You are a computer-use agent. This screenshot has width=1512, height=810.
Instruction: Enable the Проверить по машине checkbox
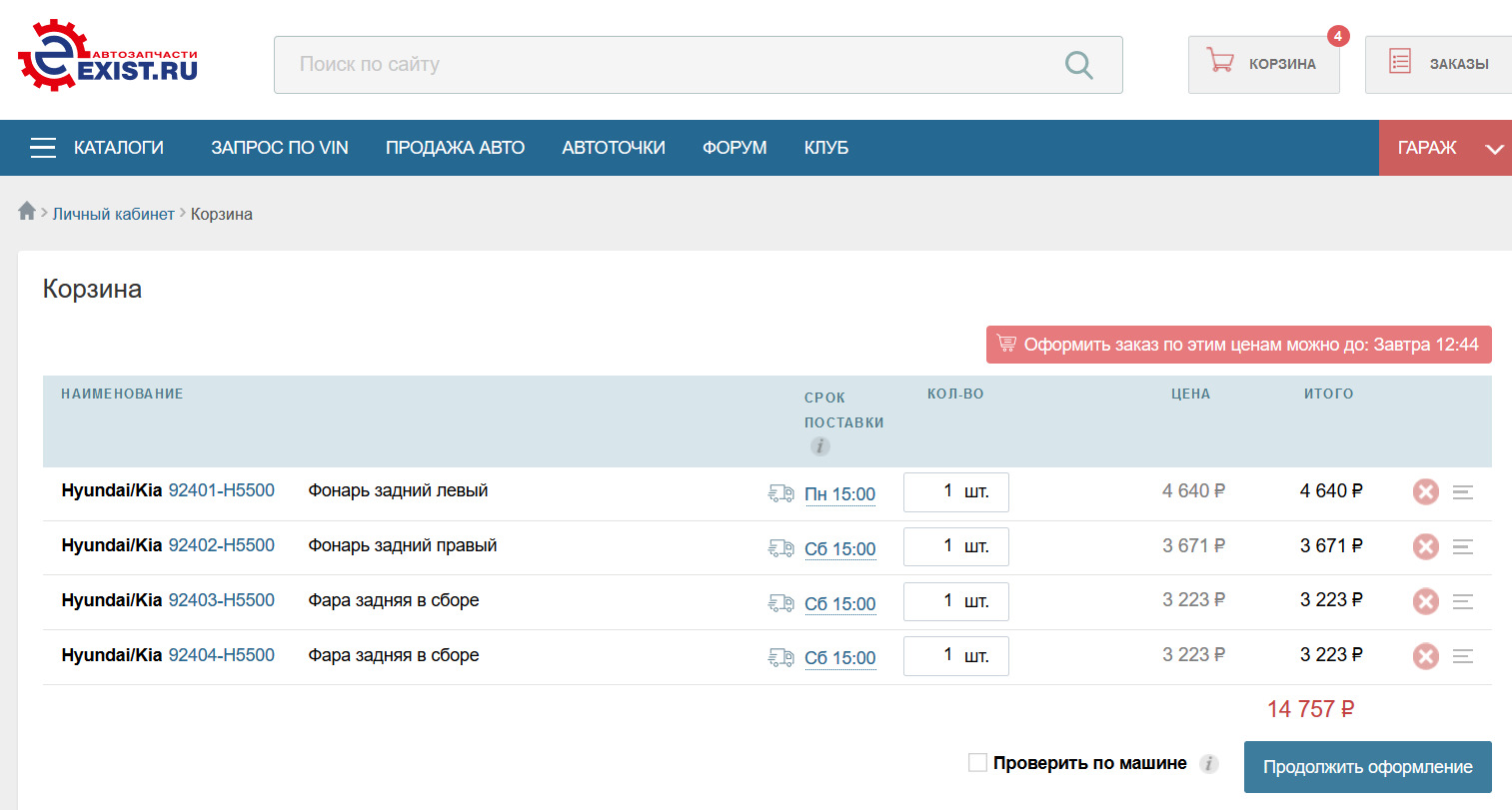point(977,763)
